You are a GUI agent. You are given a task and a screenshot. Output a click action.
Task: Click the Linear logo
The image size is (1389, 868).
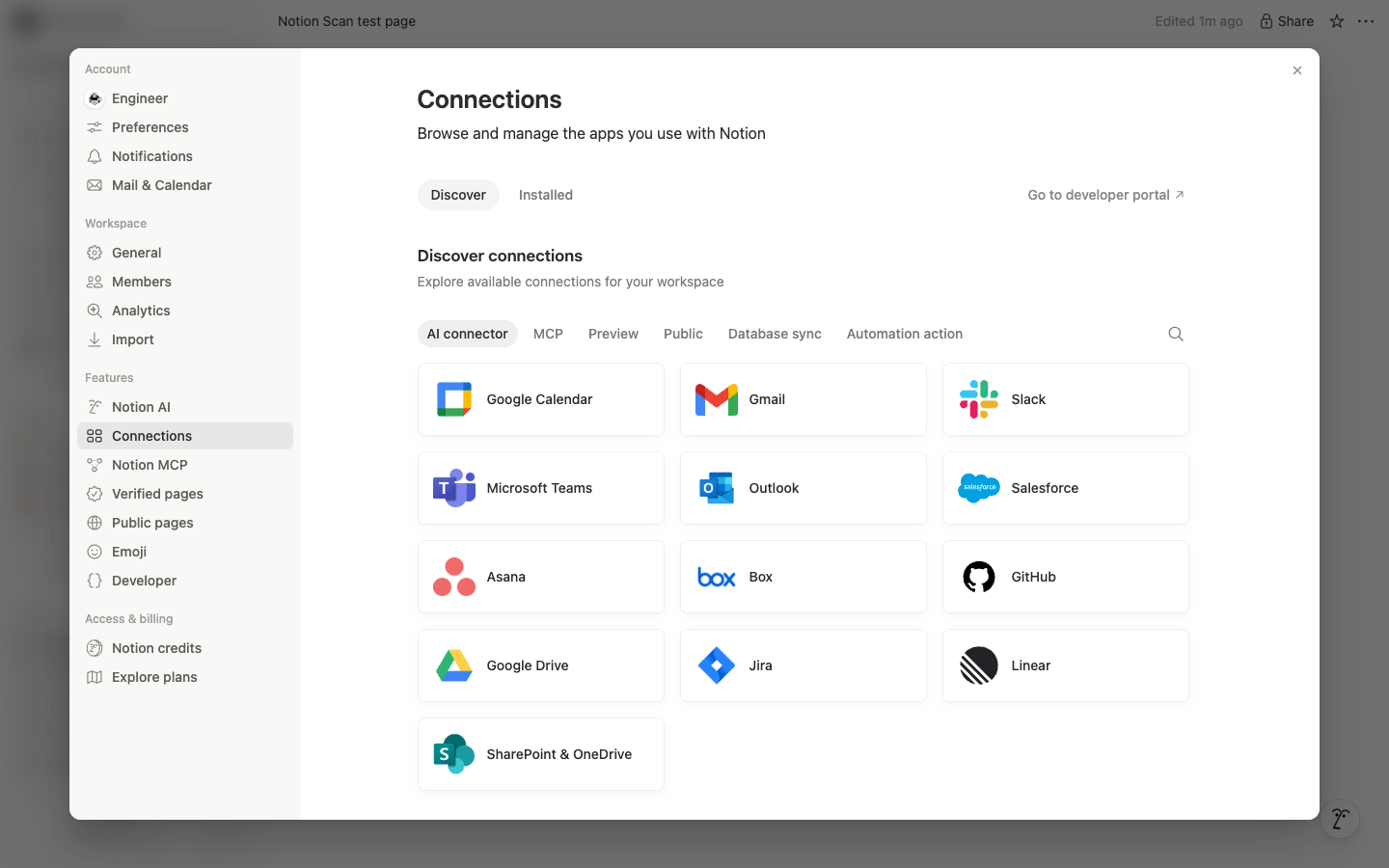tap(979, 665)
